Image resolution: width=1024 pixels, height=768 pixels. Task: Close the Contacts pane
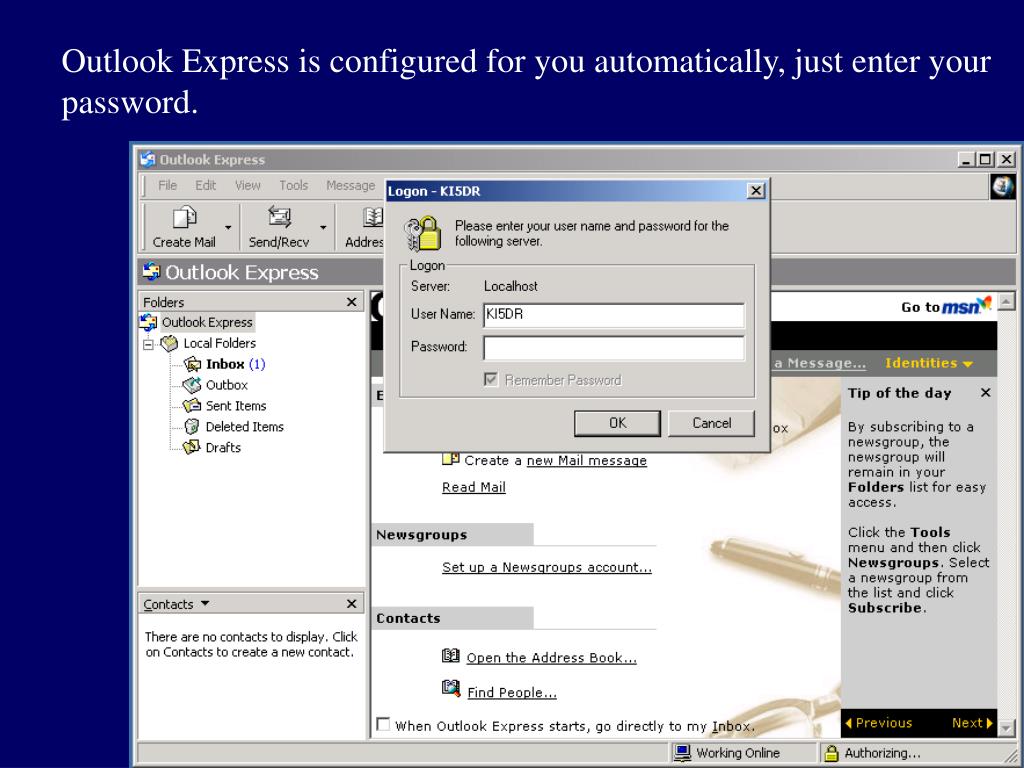tap(351, 604)
